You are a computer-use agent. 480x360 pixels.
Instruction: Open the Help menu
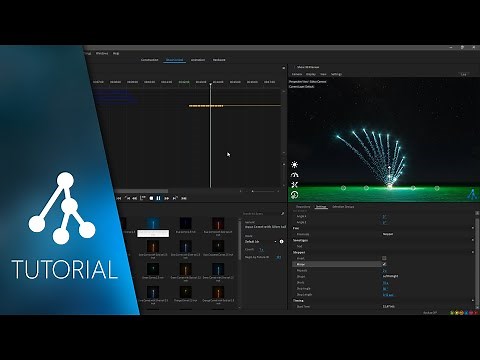116,53
